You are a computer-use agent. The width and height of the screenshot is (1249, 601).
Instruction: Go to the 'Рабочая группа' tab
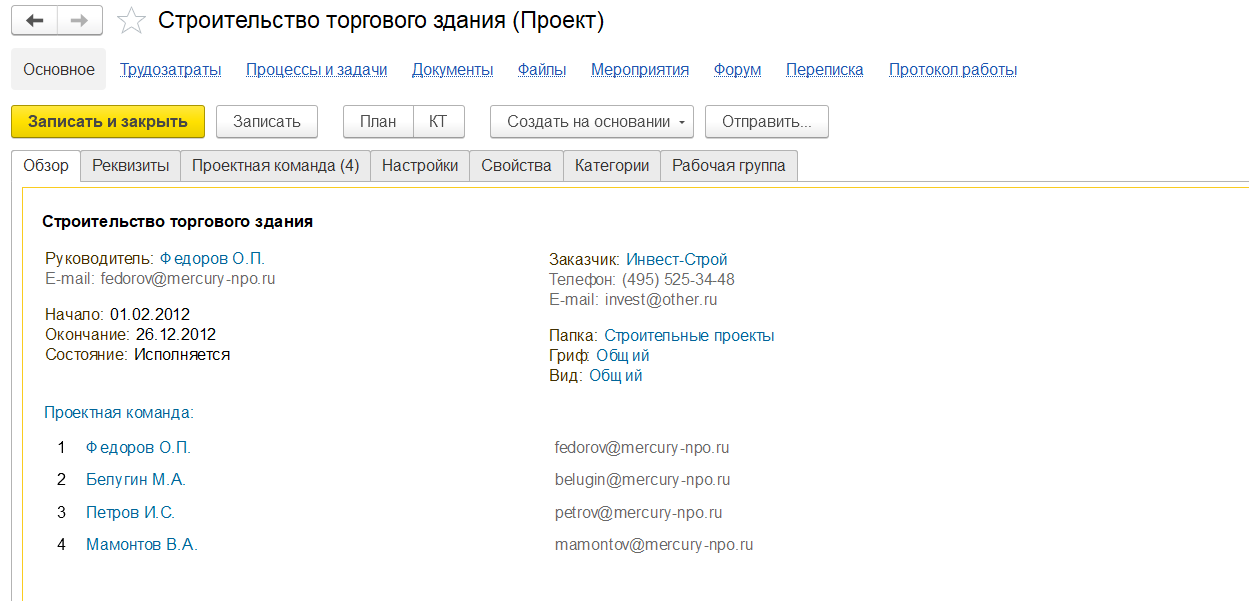[728, 166]
